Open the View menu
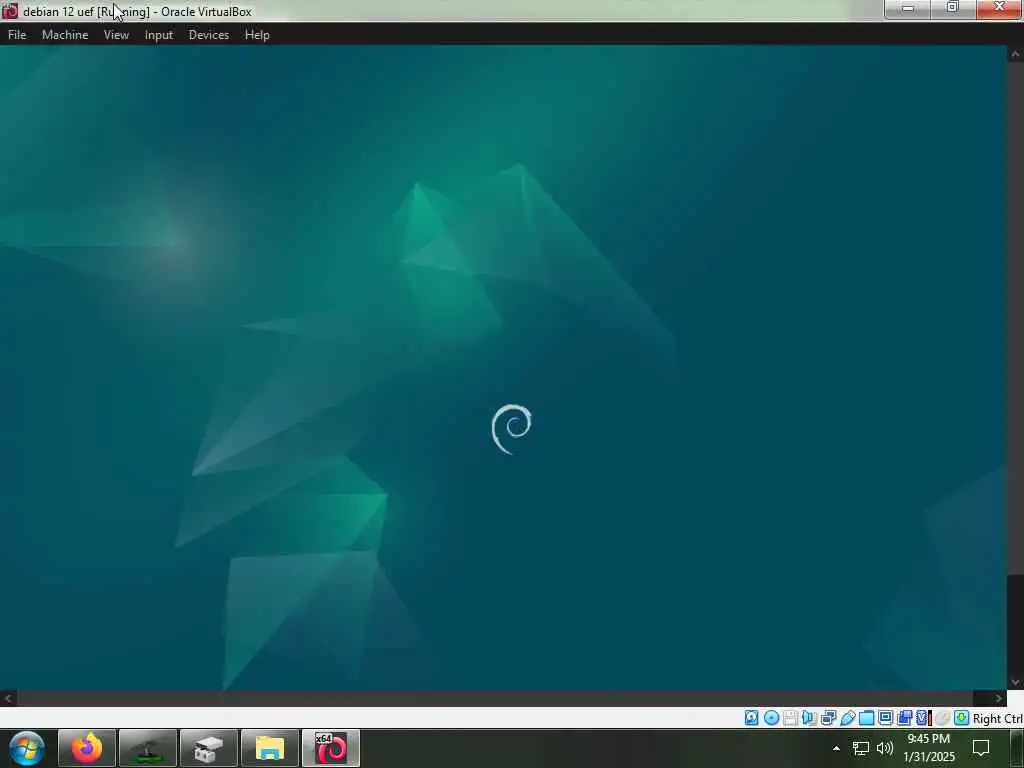The image size is (1024, 768). [116, 35]
